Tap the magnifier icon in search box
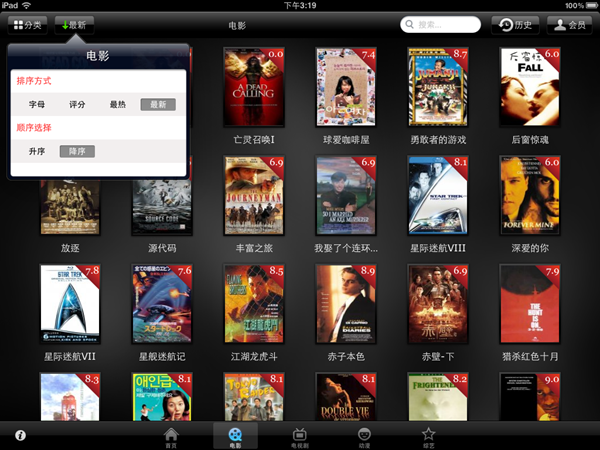The width and height of the screenshot is (600, 450). click(x=409, y=25)
